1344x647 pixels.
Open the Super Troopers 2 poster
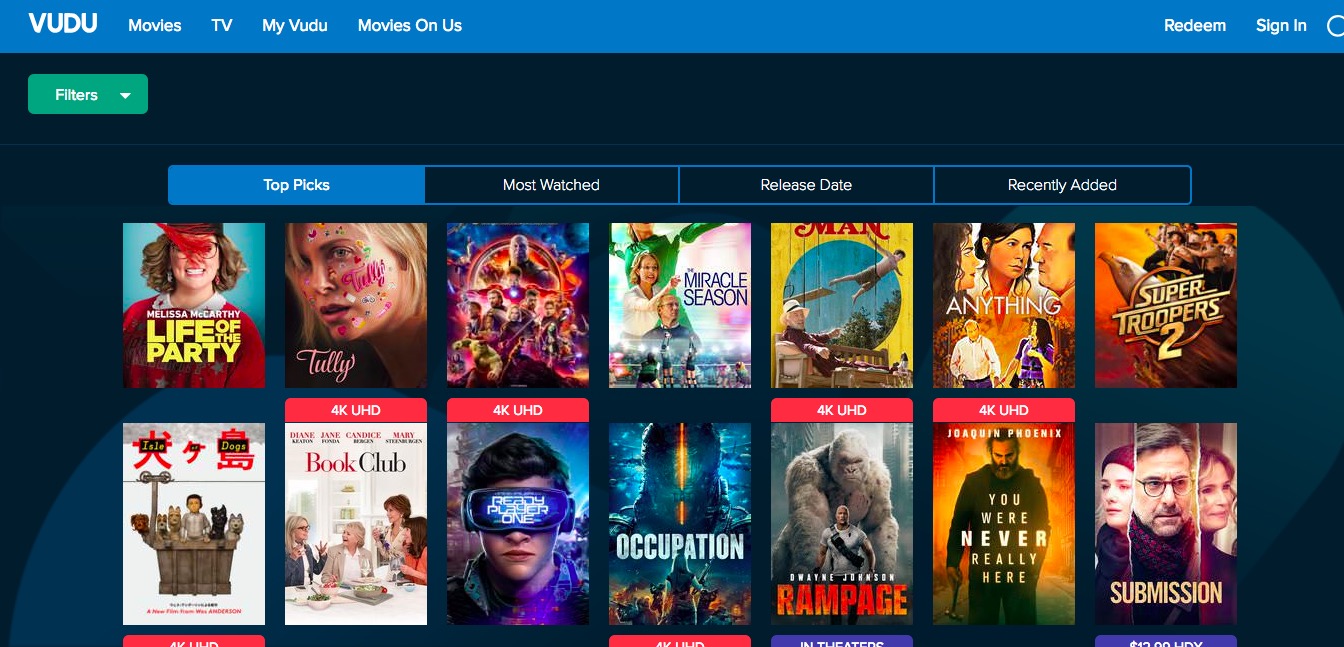pyautogui.click(x=1166, y=305)
